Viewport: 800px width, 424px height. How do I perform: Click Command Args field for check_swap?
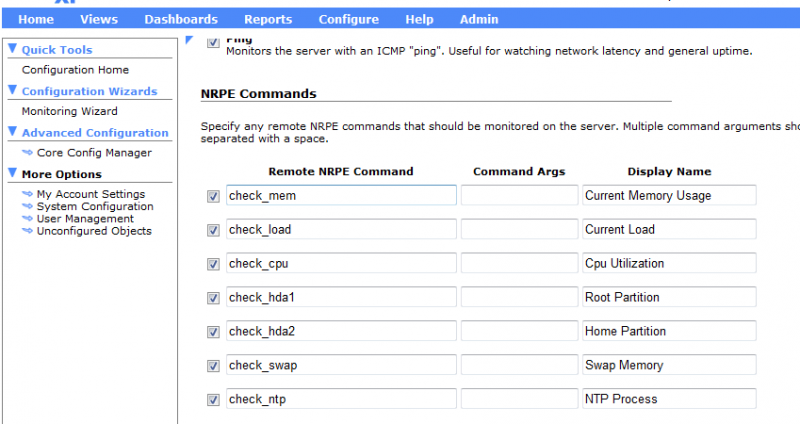pos(519,365)
